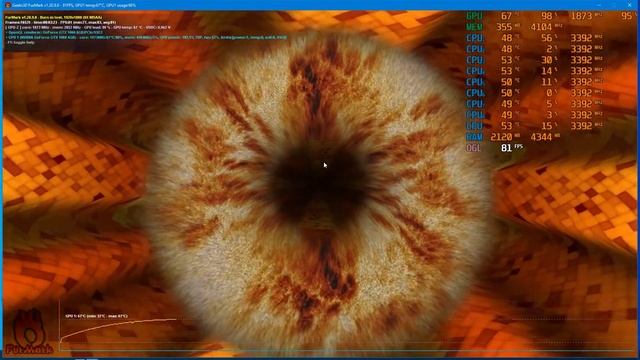The width and height of the screenshot is (640, 360).
Task: Click the GPU usage value 98
Action: (x=547, y=16)
